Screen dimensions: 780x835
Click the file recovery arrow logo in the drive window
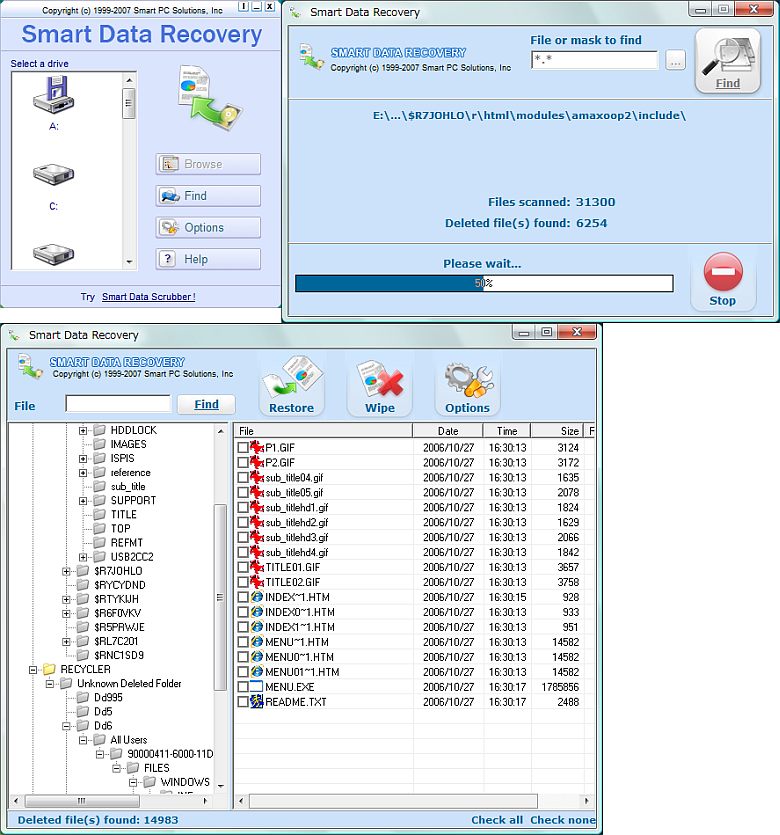[209, 97]
